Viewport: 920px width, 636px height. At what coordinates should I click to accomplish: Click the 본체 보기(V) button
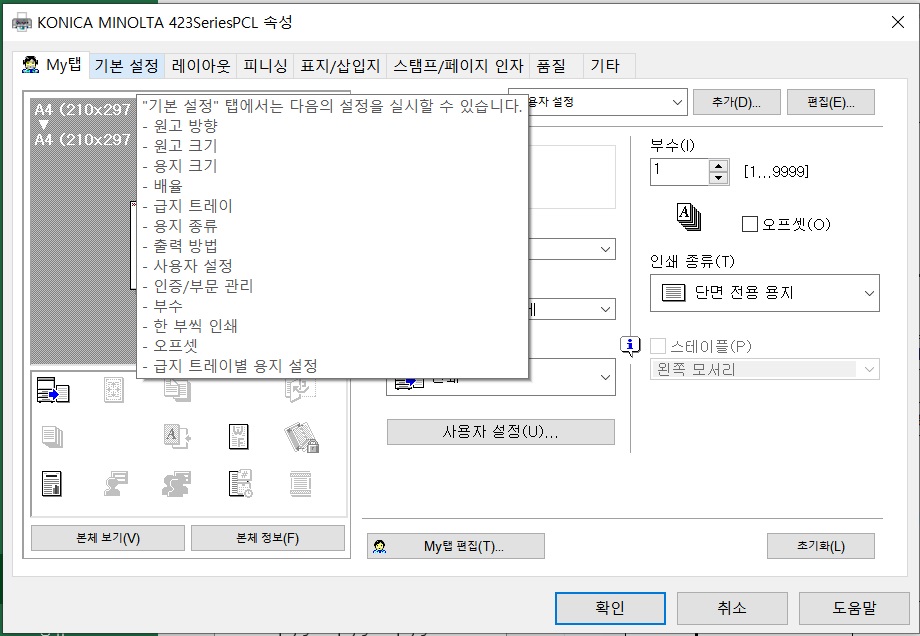(108, 538)
